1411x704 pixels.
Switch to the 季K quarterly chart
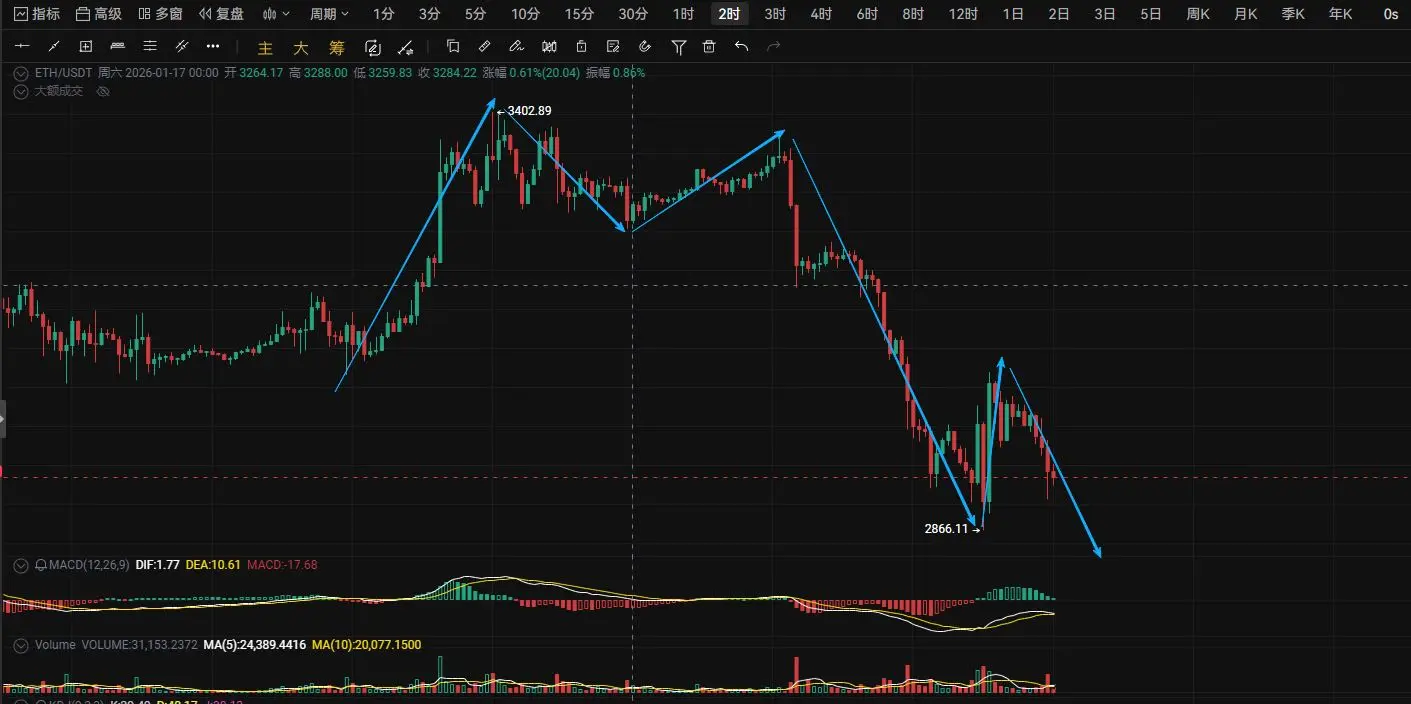[x=1293, y=14]
